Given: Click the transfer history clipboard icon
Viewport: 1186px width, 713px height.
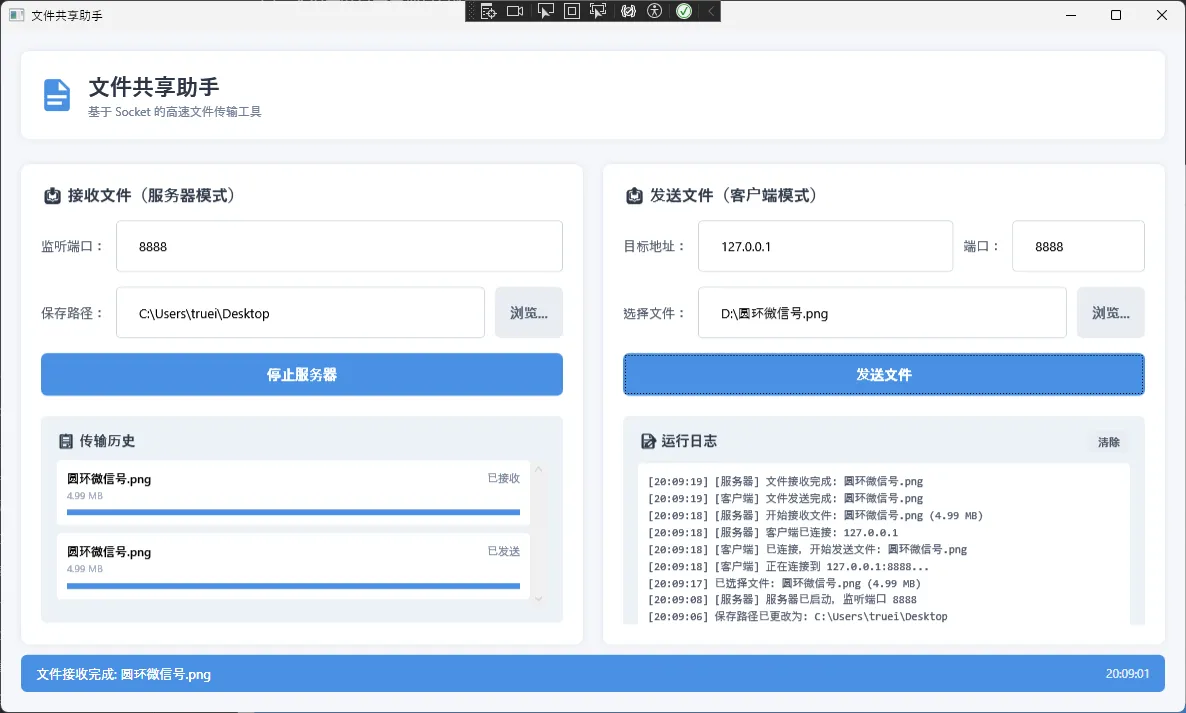Looking at the screenshot, I should coord(66,441).
